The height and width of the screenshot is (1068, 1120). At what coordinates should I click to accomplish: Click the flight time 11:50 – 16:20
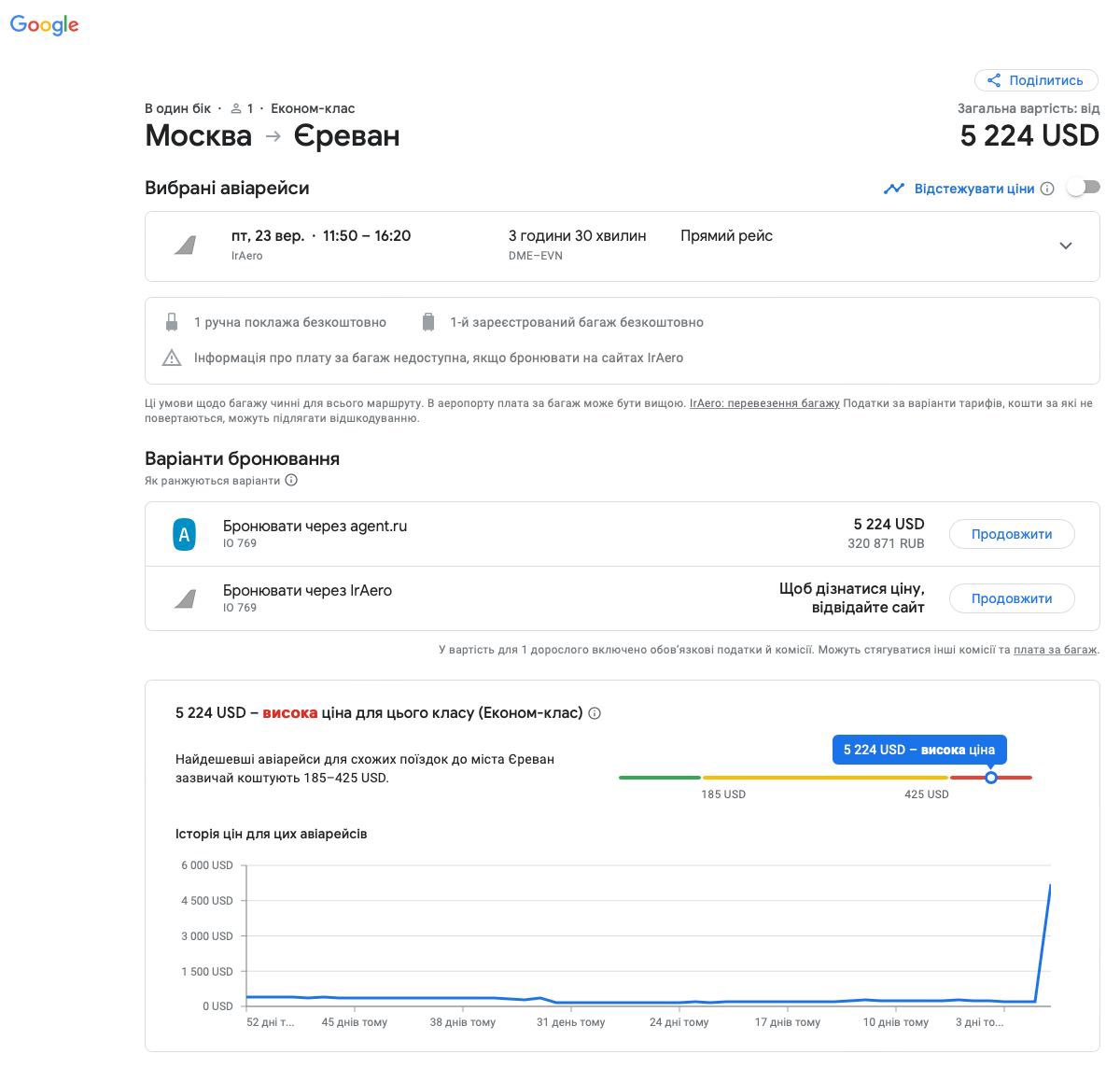(x=367, y=236)
